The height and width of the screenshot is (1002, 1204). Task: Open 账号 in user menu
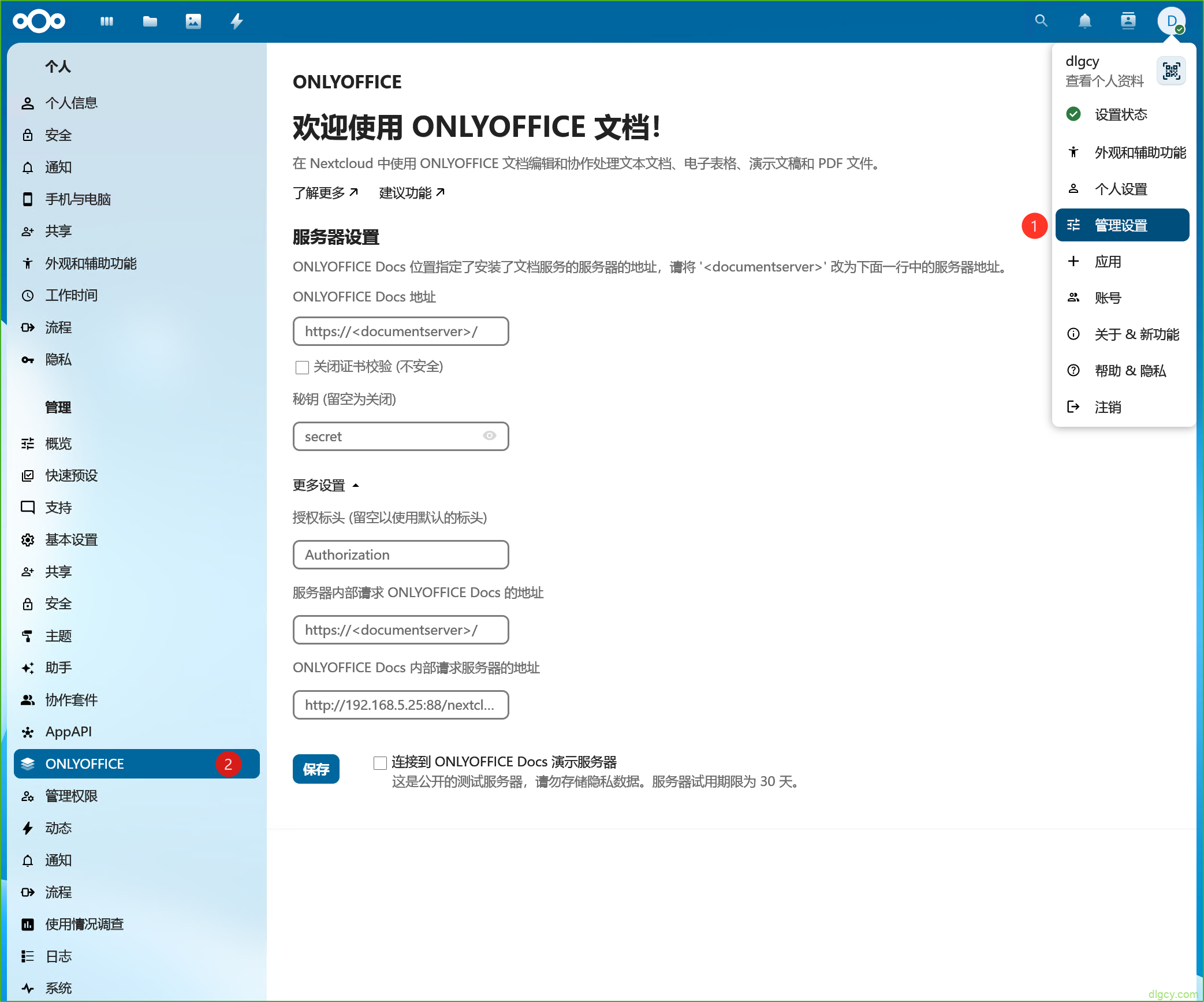1123,298
